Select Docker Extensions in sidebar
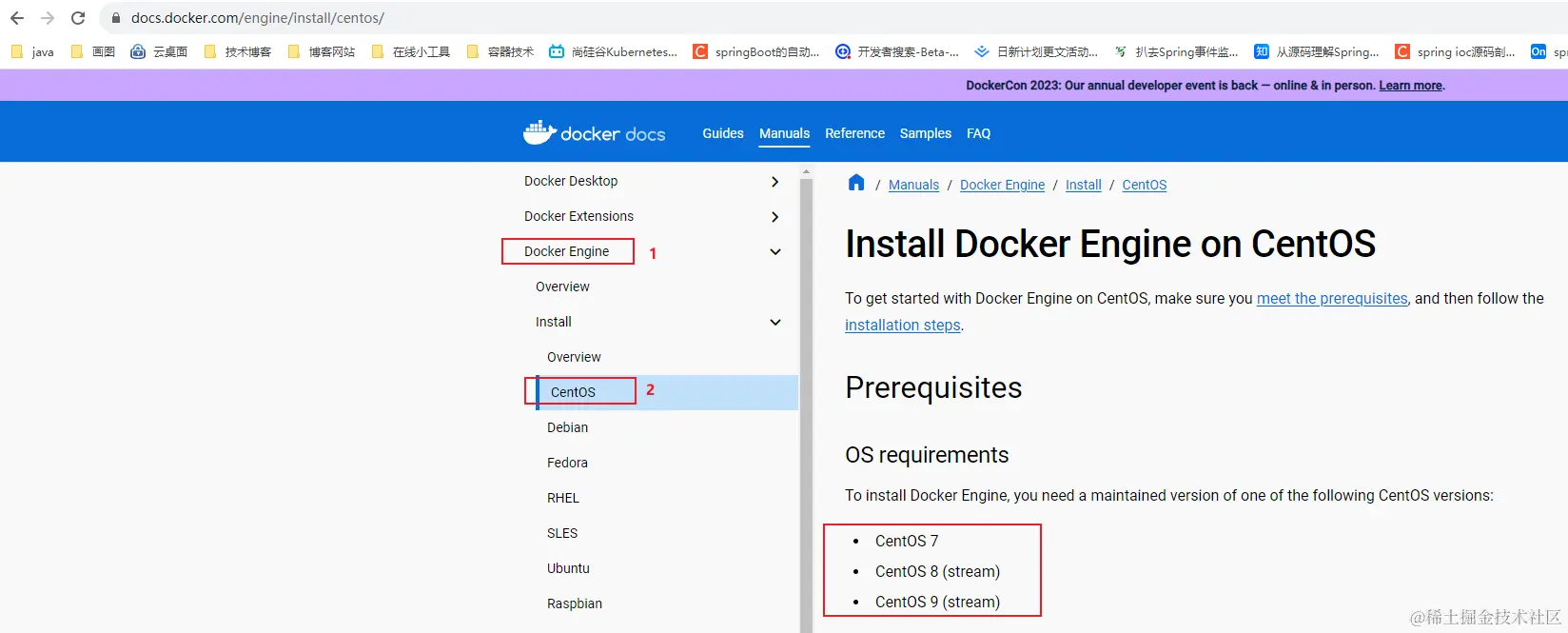Screen dimensions: 1568x633 coord(578,216)
